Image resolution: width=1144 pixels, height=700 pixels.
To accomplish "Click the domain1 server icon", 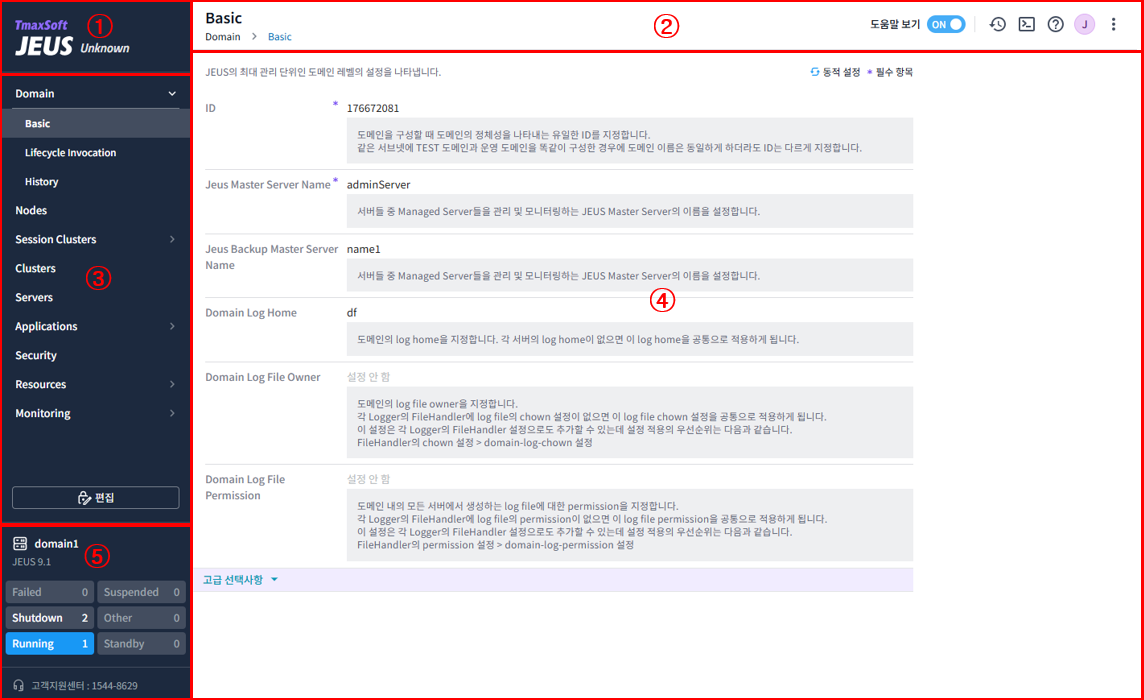I will tap(20, 543).
